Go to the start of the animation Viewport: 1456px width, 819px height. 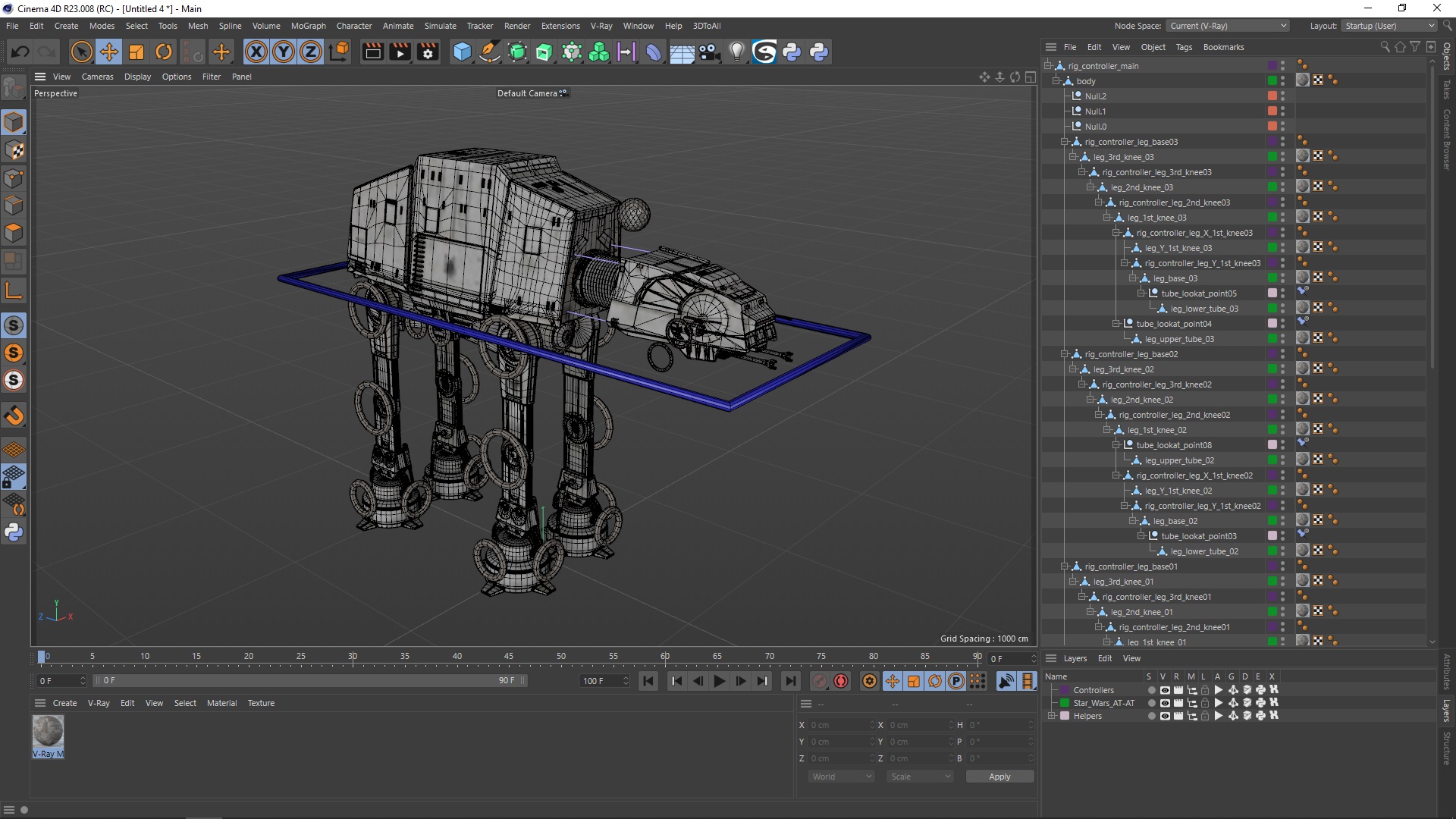pyautogui.click(x=648, y=681)
